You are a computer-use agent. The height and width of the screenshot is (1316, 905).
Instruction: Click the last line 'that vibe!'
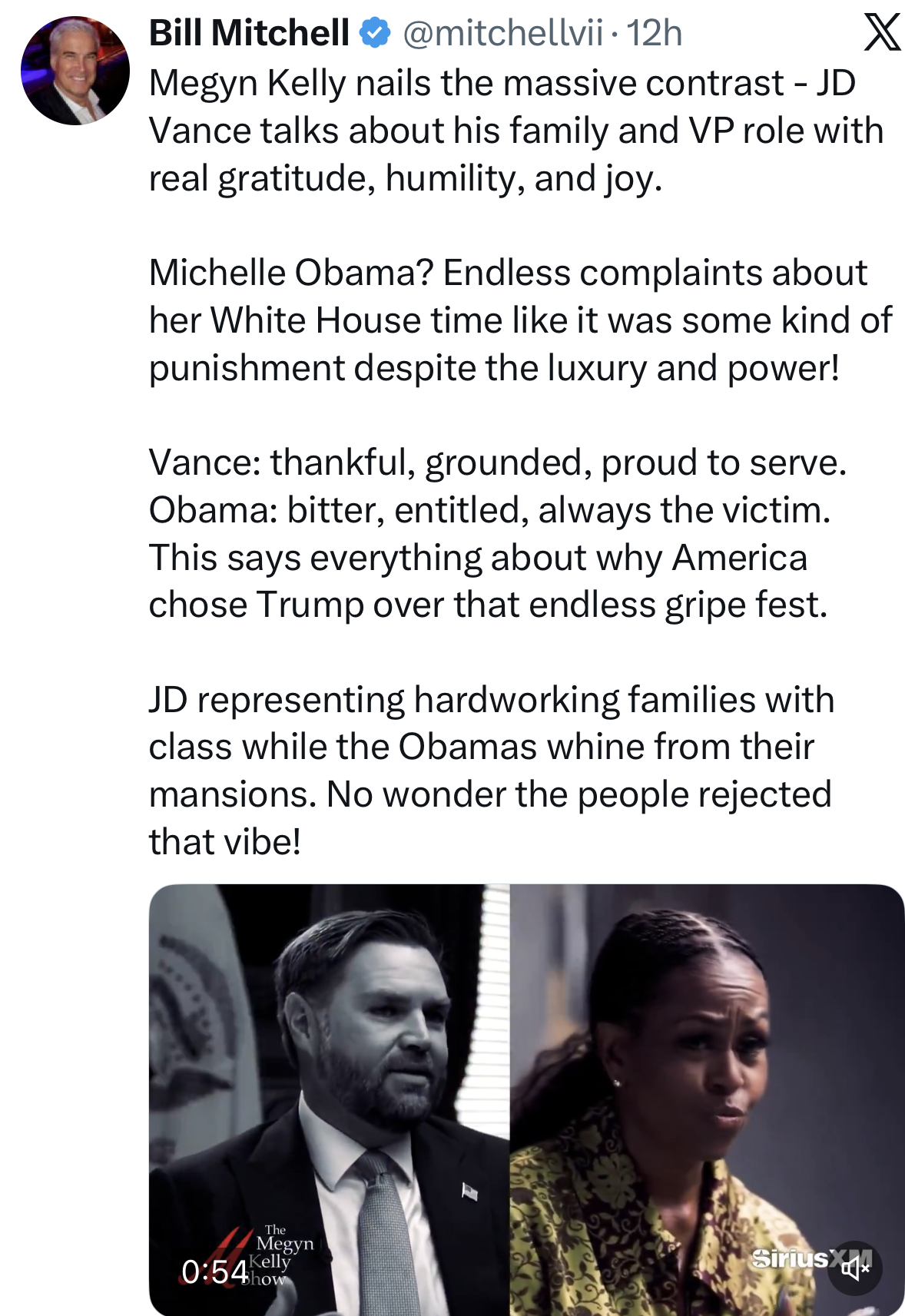click(224, 842)
